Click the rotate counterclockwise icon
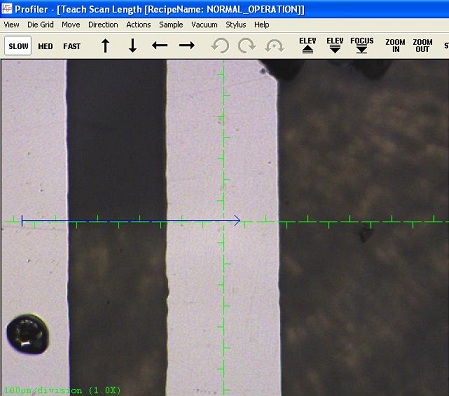 [x=220, y=46]
